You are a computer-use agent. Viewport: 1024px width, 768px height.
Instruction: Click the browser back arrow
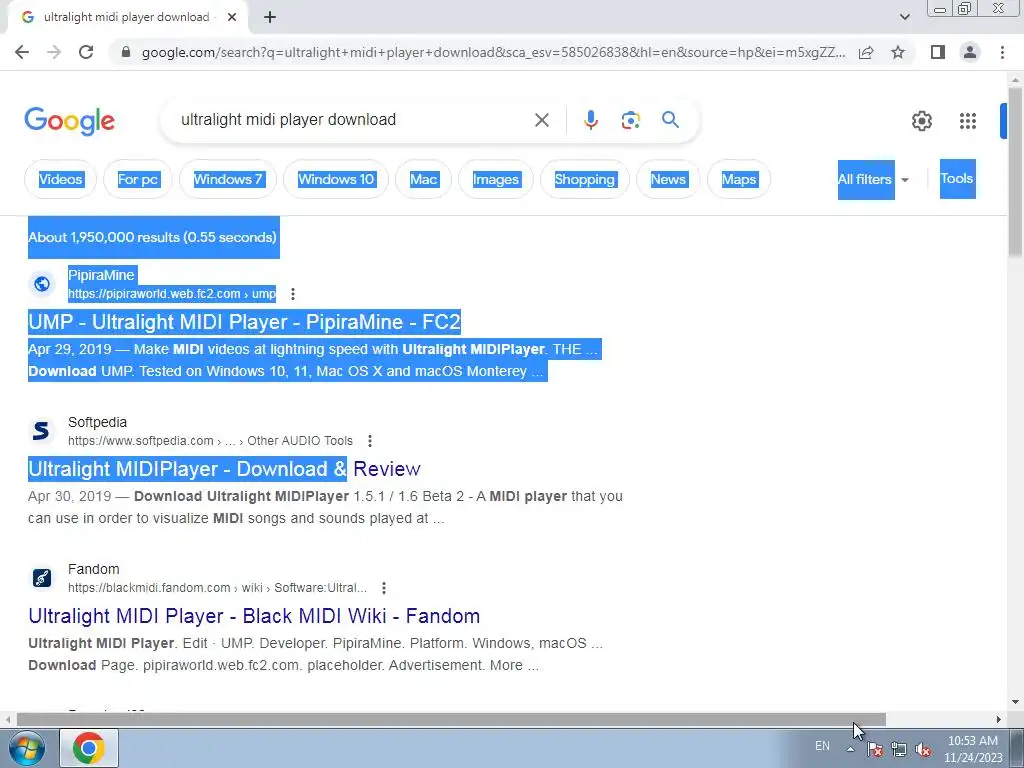22,52
